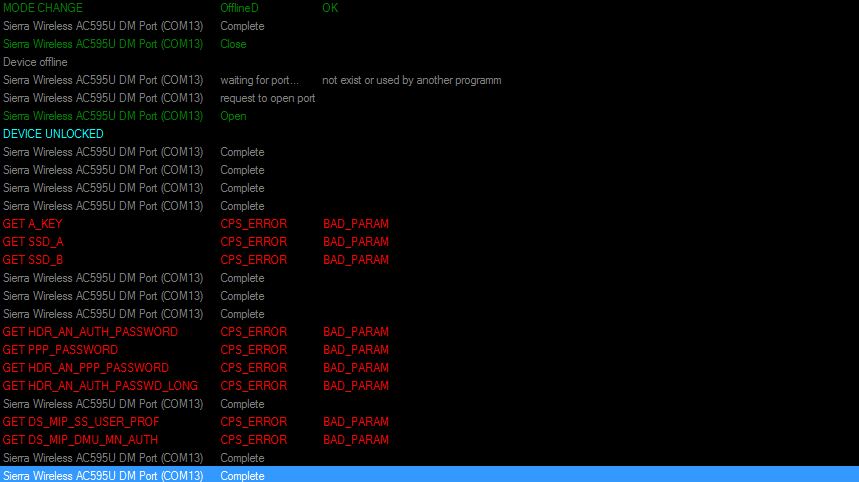Click BAD_PARAM beside GET HDR_AN_PPP_PASSWORD

coord(356,368)
